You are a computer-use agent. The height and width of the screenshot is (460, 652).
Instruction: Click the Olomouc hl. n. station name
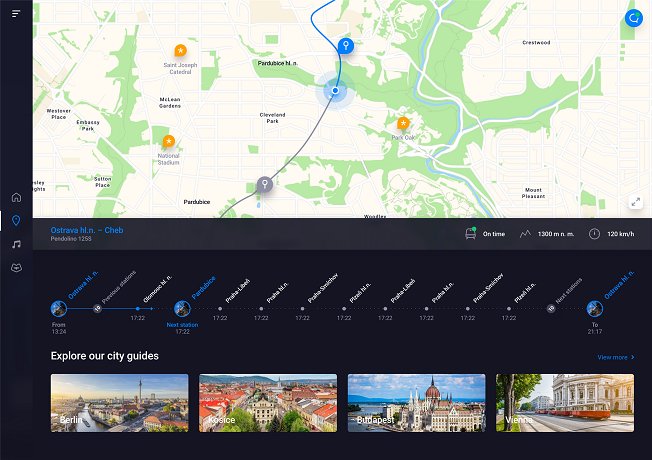157,289
